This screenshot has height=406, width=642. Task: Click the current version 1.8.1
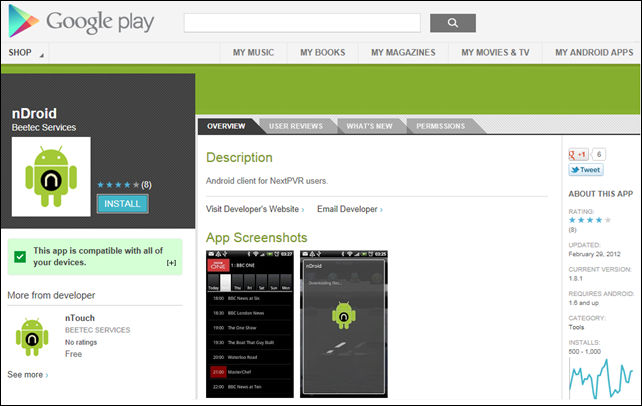pos(575,278)
